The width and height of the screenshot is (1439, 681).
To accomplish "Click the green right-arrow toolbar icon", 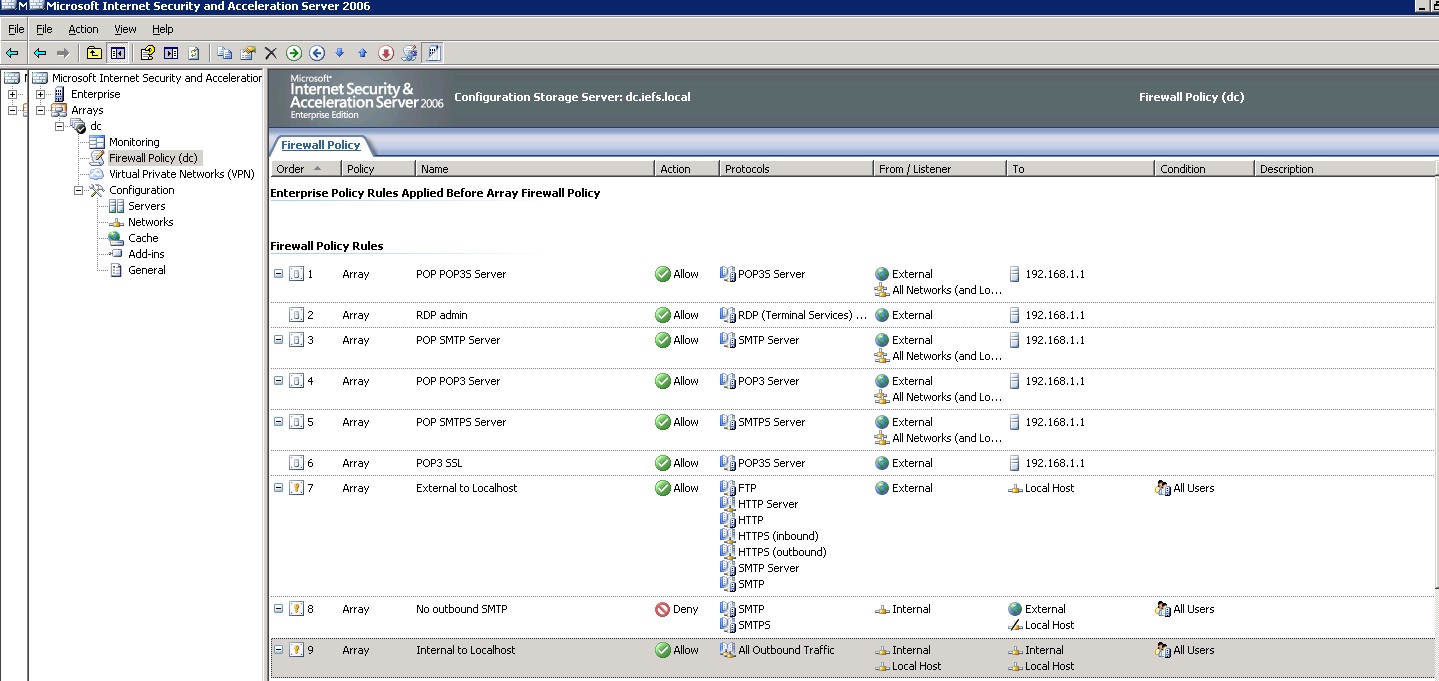I will click(x=294, y=53).
